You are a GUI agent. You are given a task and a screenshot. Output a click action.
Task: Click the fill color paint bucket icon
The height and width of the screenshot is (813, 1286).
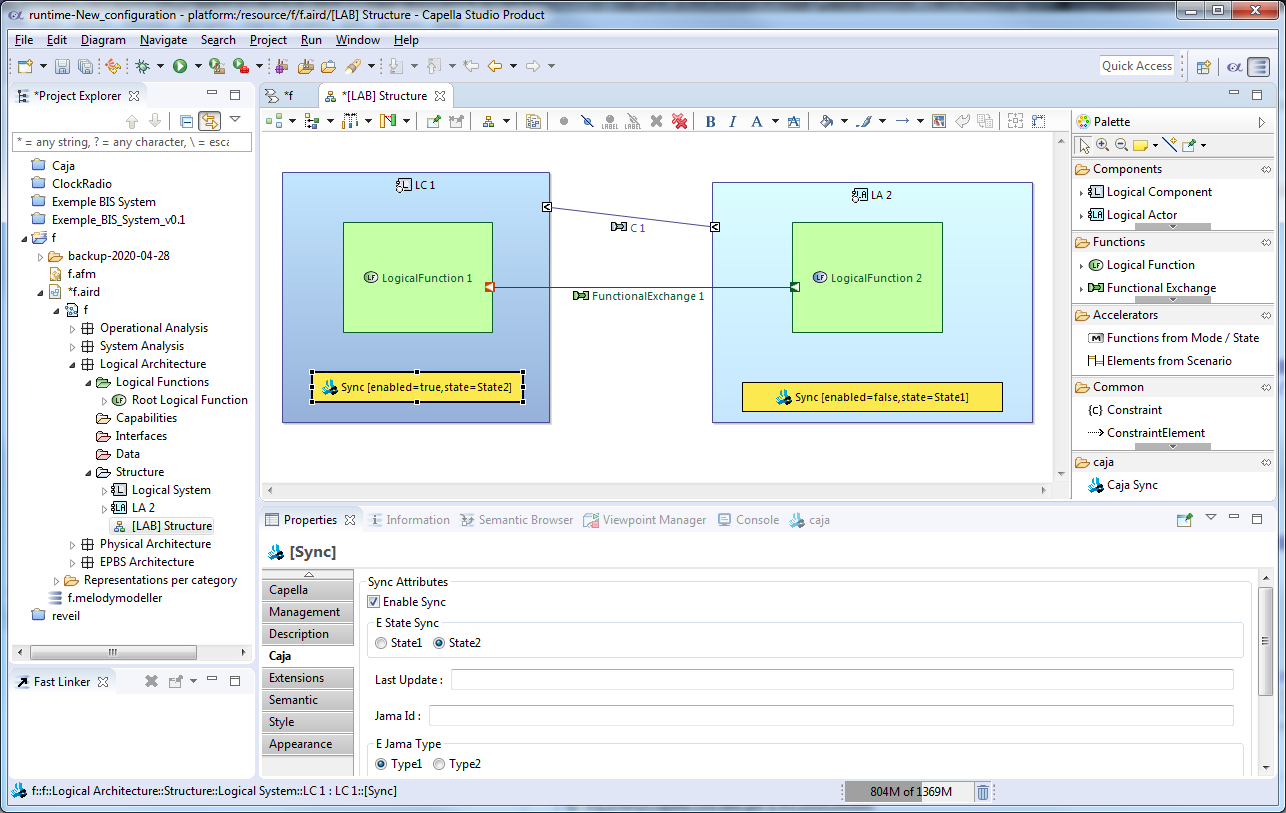pos(826,121)
